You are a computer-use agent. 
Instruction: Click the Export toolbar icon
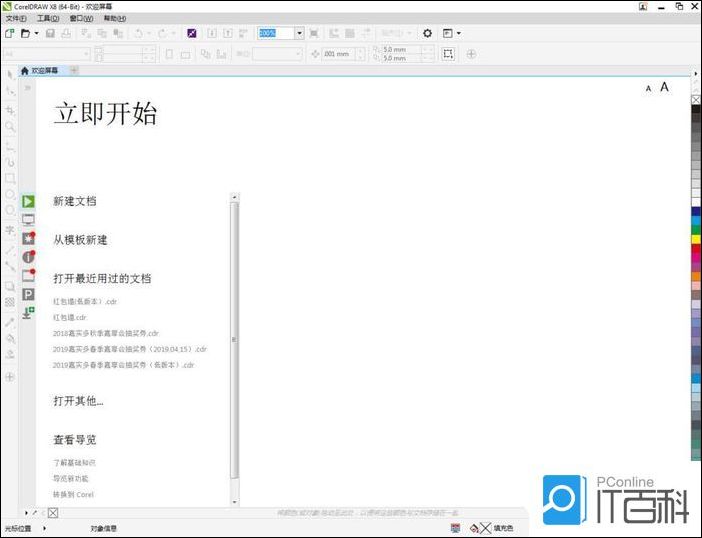coord(228,34)
